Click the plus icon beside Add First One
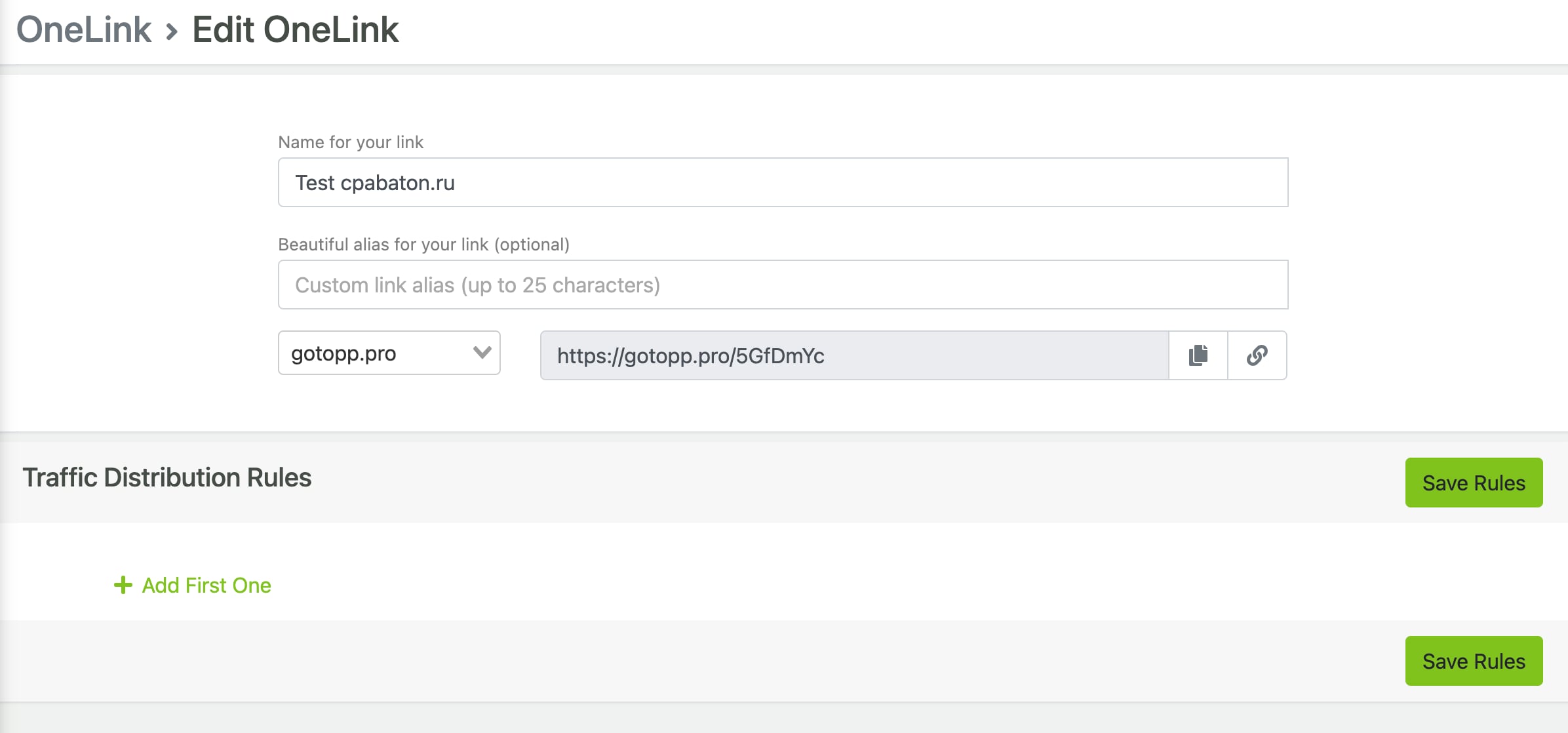The height and width of the screenshot is (733, 1568). click(123, 585)
